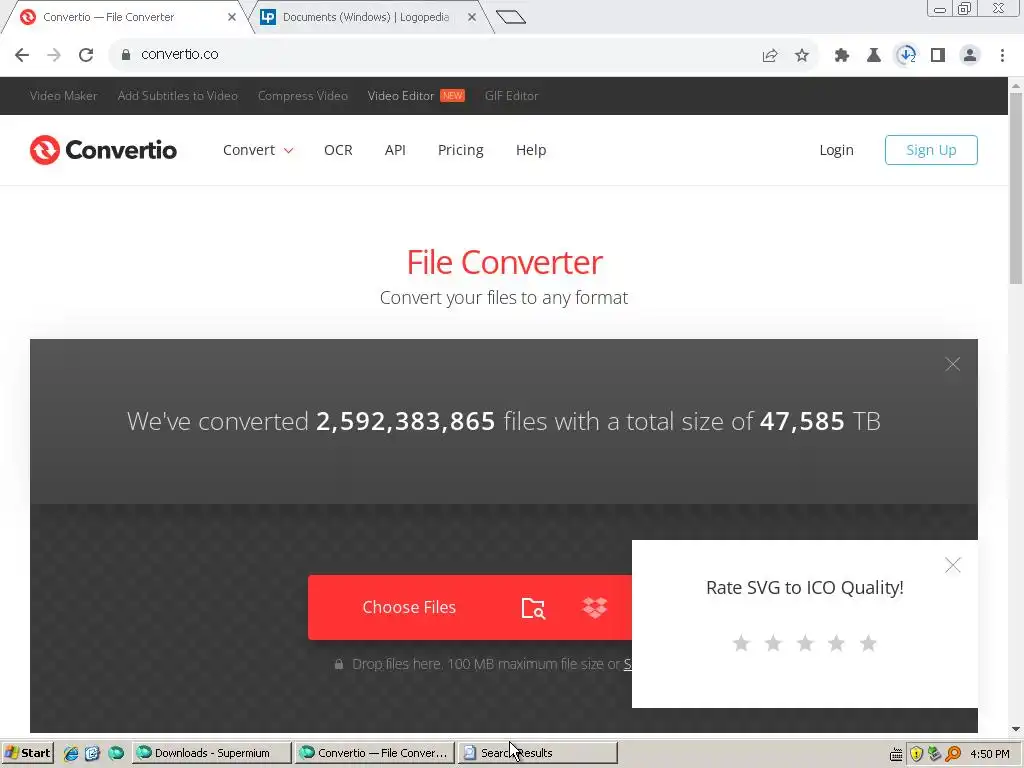Image resolution: width=1024 pixels, height=768 pixels.
Task: Rate quality with the second star
Action: (773, 644)
